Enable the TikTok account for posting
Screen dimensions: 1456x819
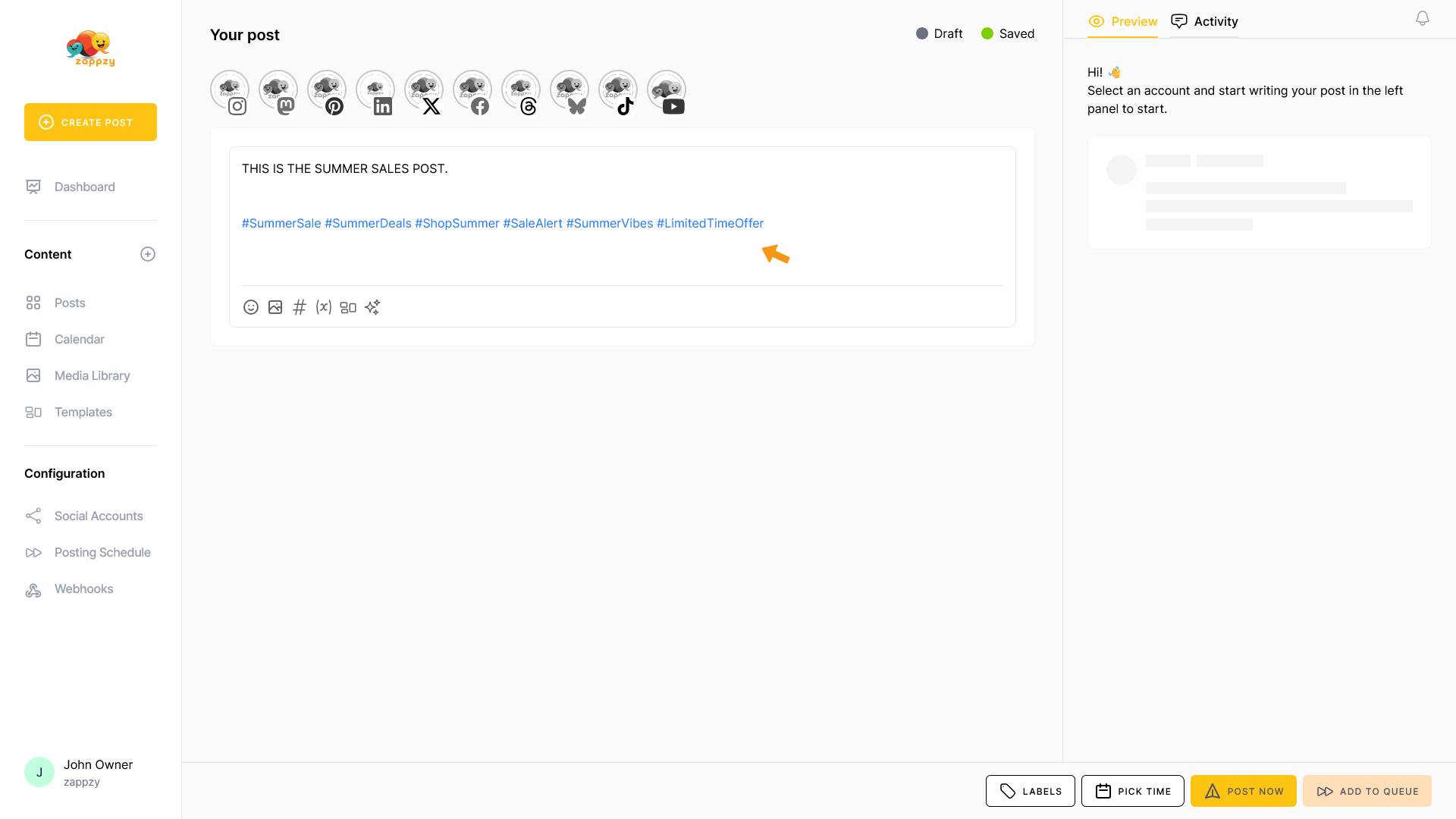(x=618, y=91)
